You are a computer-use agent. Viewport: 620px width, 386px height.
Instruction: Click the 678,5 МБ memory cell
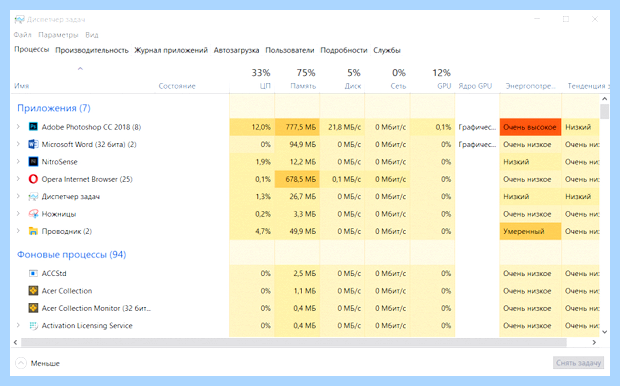297,179
